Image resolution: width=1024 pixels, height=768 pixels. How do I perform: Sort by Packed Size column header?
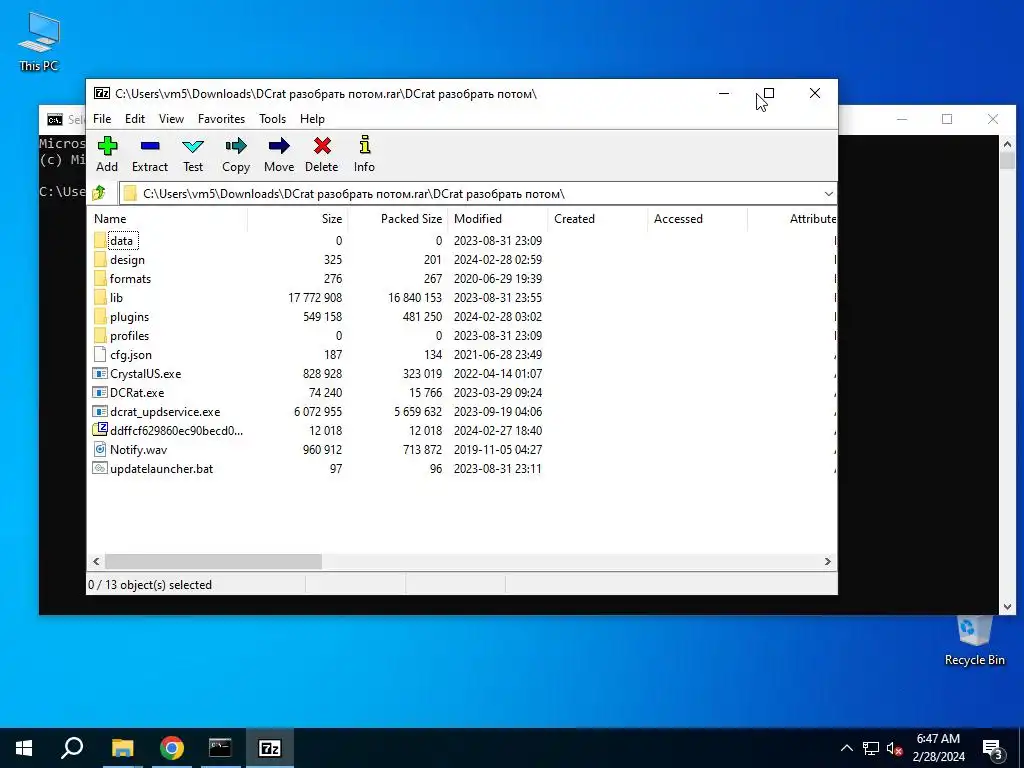click(398, 219)
